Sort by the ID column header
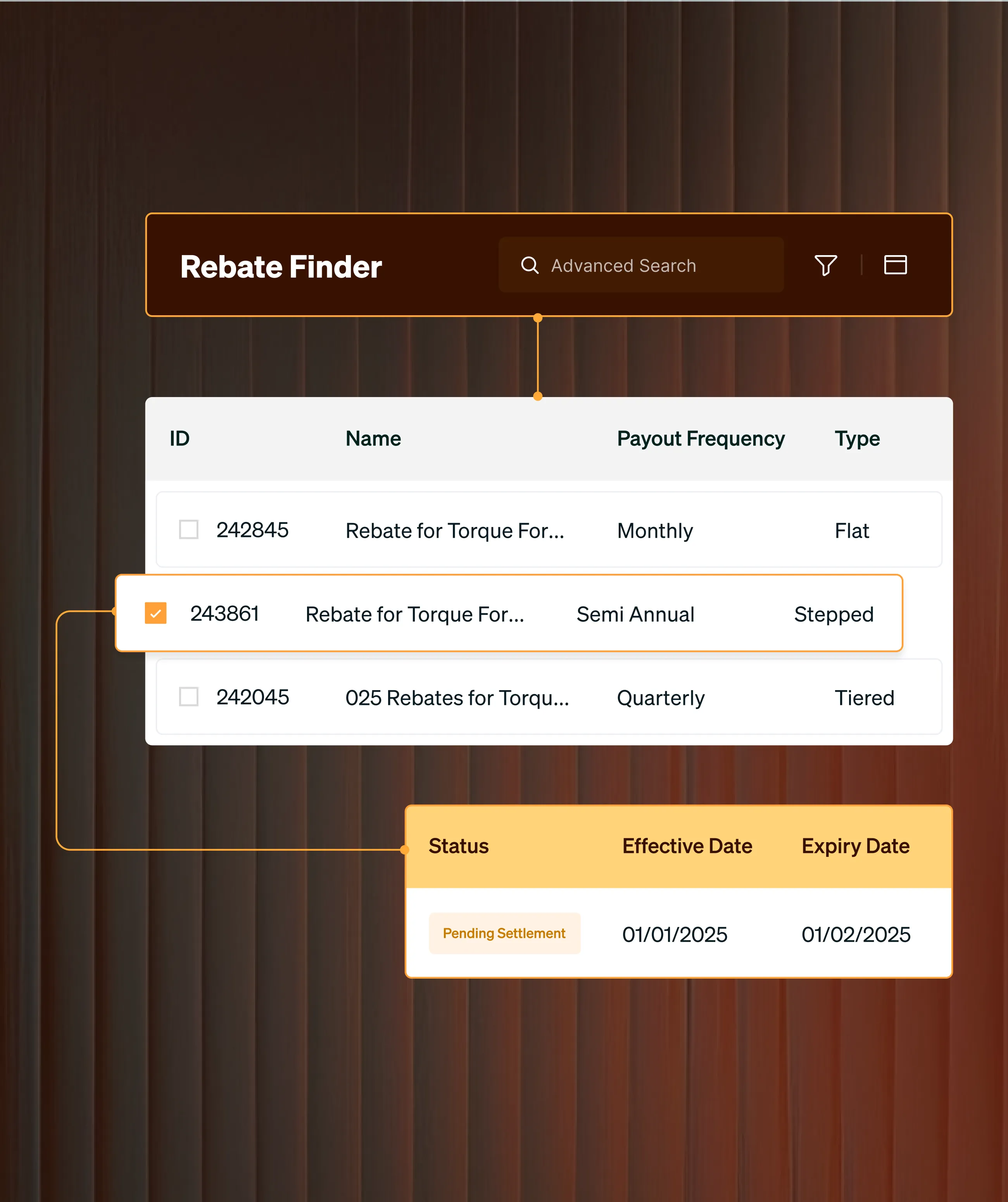 179,439
